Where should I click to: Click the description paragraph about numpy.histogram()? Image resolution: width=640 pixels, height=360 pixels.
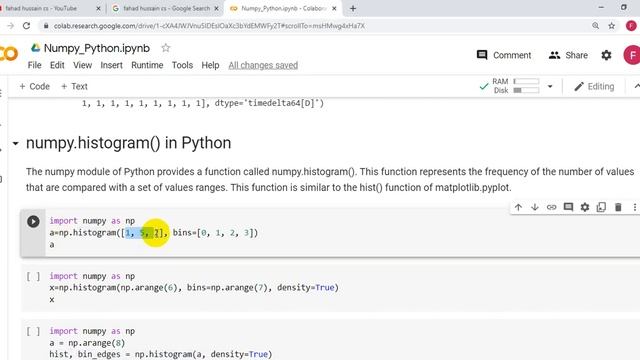click(330, 180)
